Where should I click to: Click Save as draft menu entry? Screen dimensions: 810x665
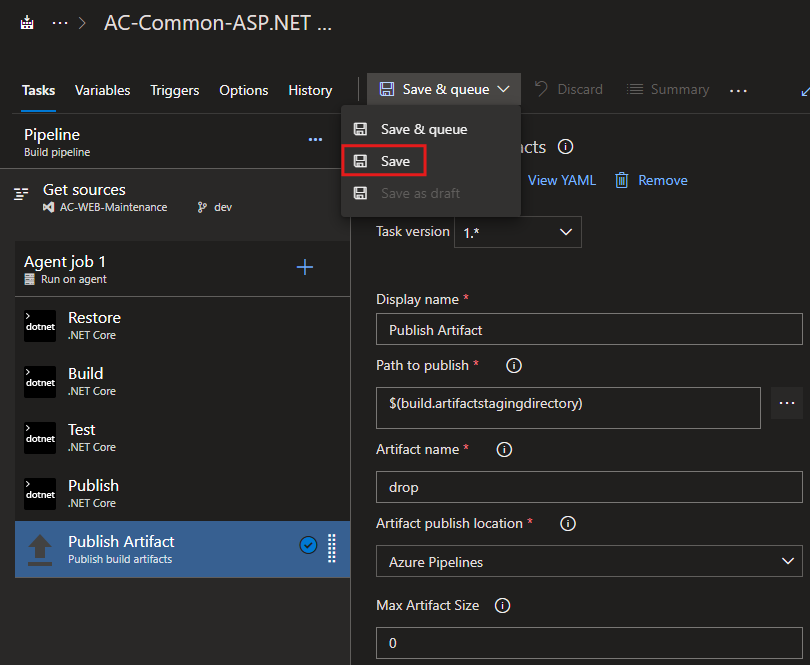pyautogui.click(x=431, y=193)
